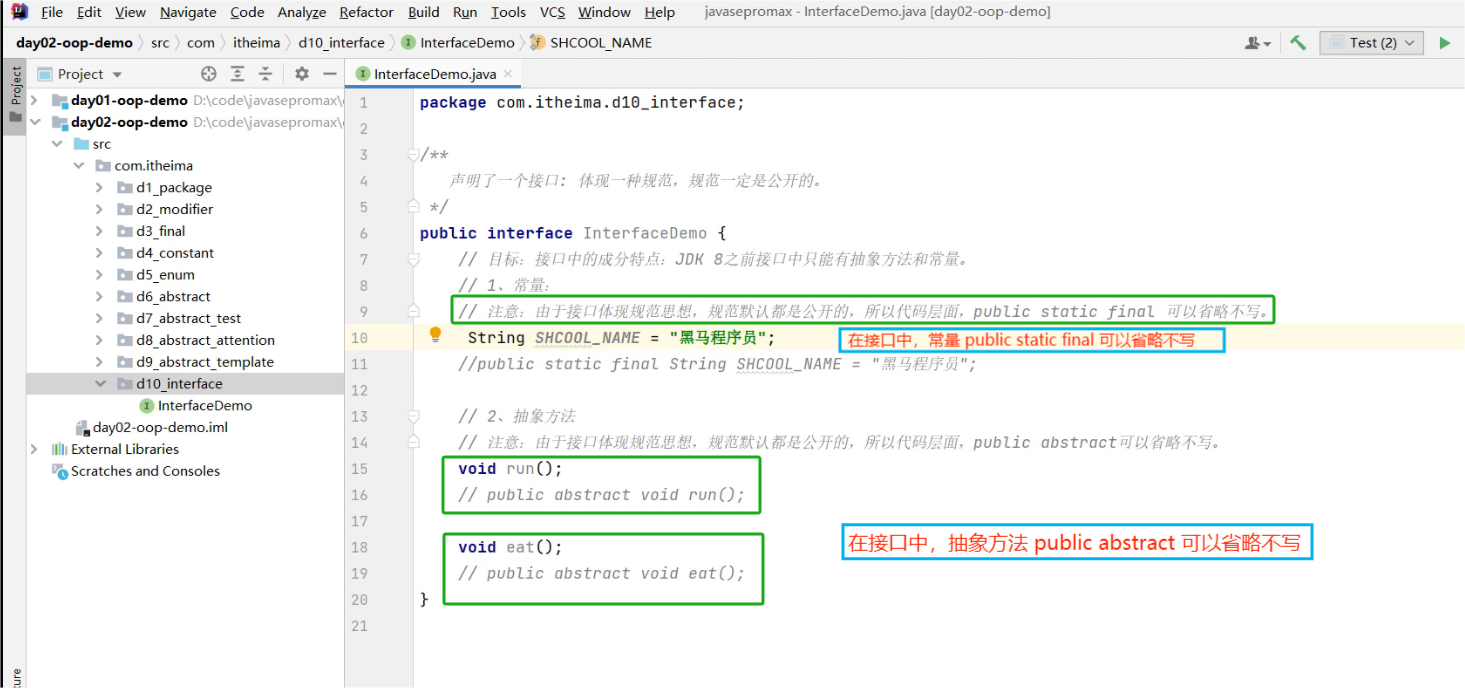
Task: Open the Help menu
Action: (x=660, y=12)
